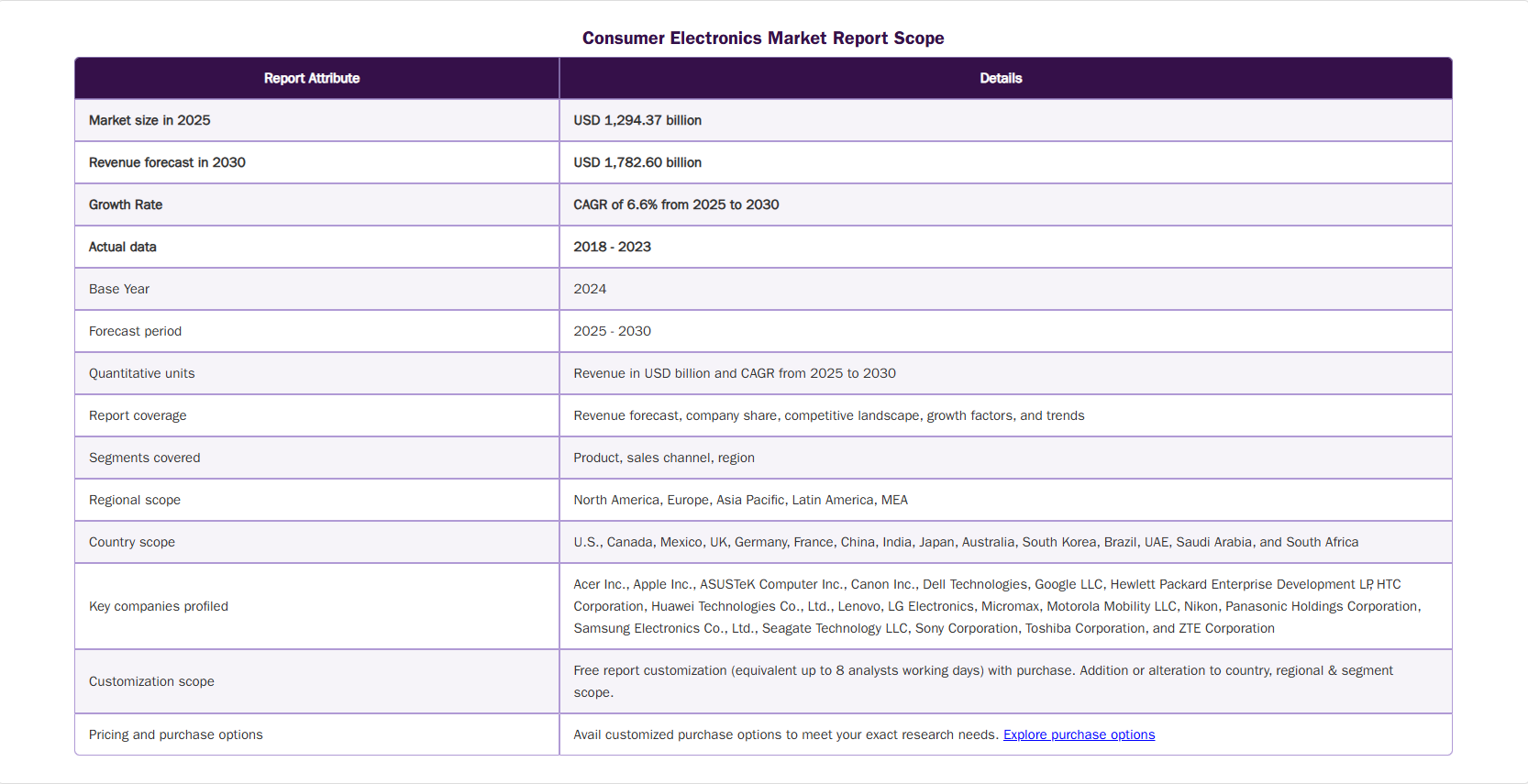Select the USD 1,782.60 billion value
The width and height of the screenshot is (1528, 784).
(637, 162)
